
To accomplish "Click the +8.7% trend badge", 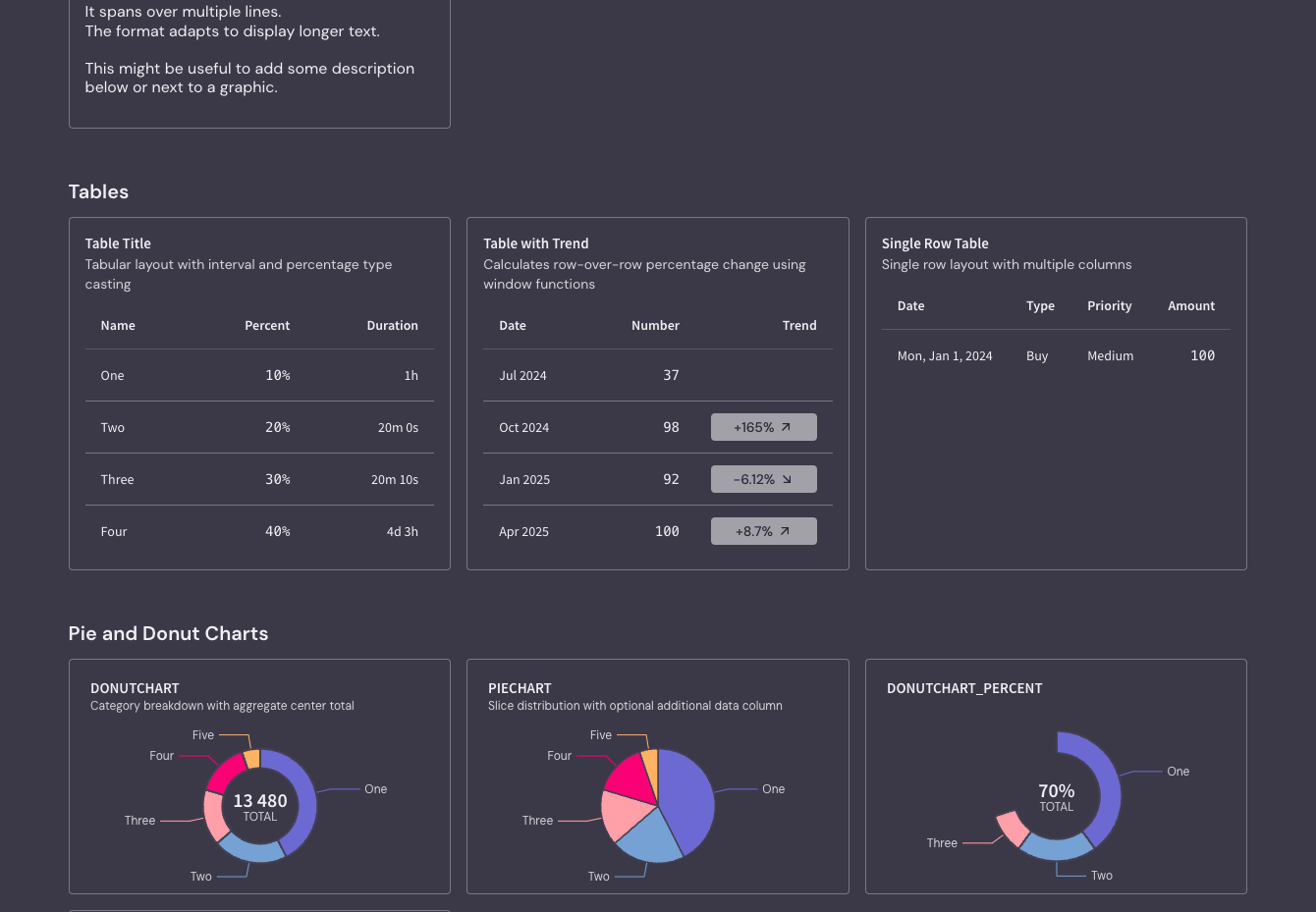I will pyautogui.click(x=764, y=531).
